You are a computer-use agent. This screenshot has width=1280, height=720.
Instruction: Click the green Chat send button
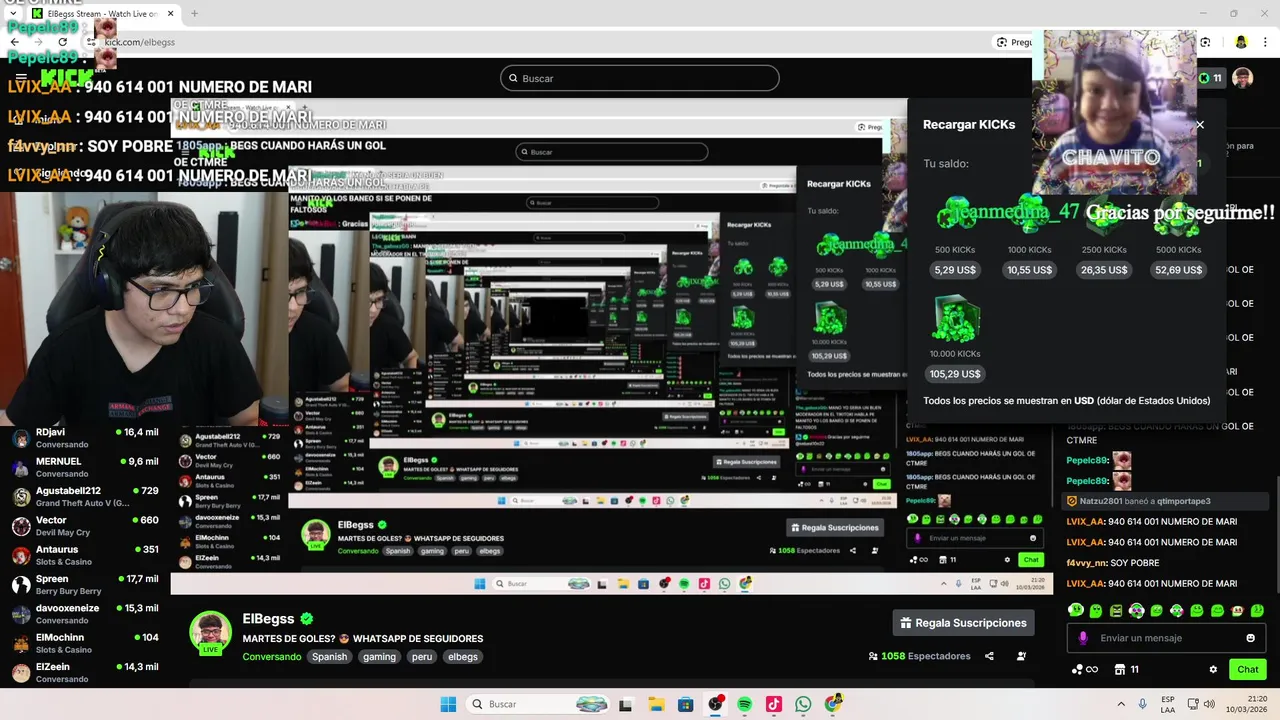1248,669
